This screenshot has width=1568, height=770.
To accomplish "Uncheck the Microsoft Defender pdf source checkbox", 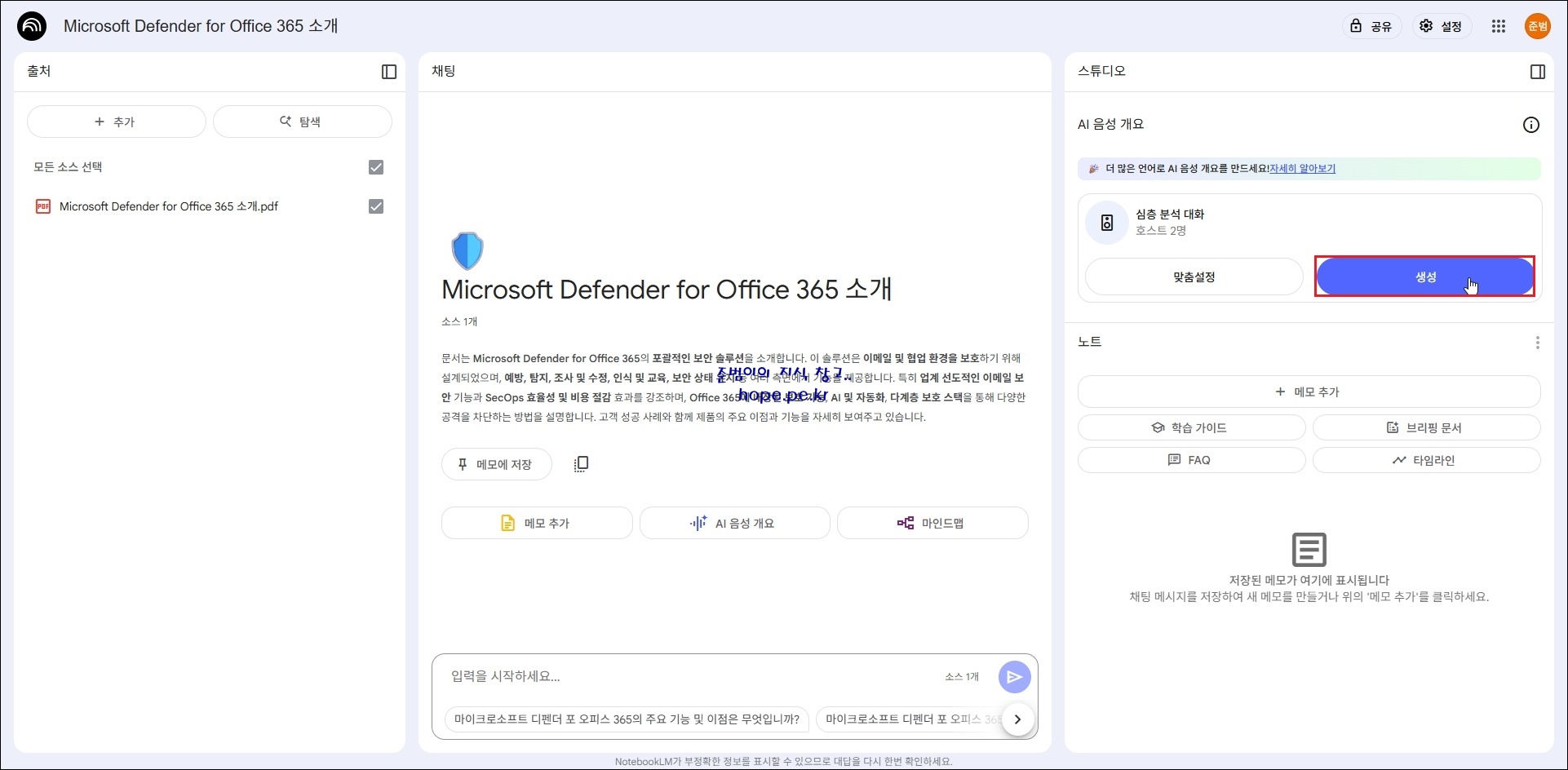I will (376, 206).
